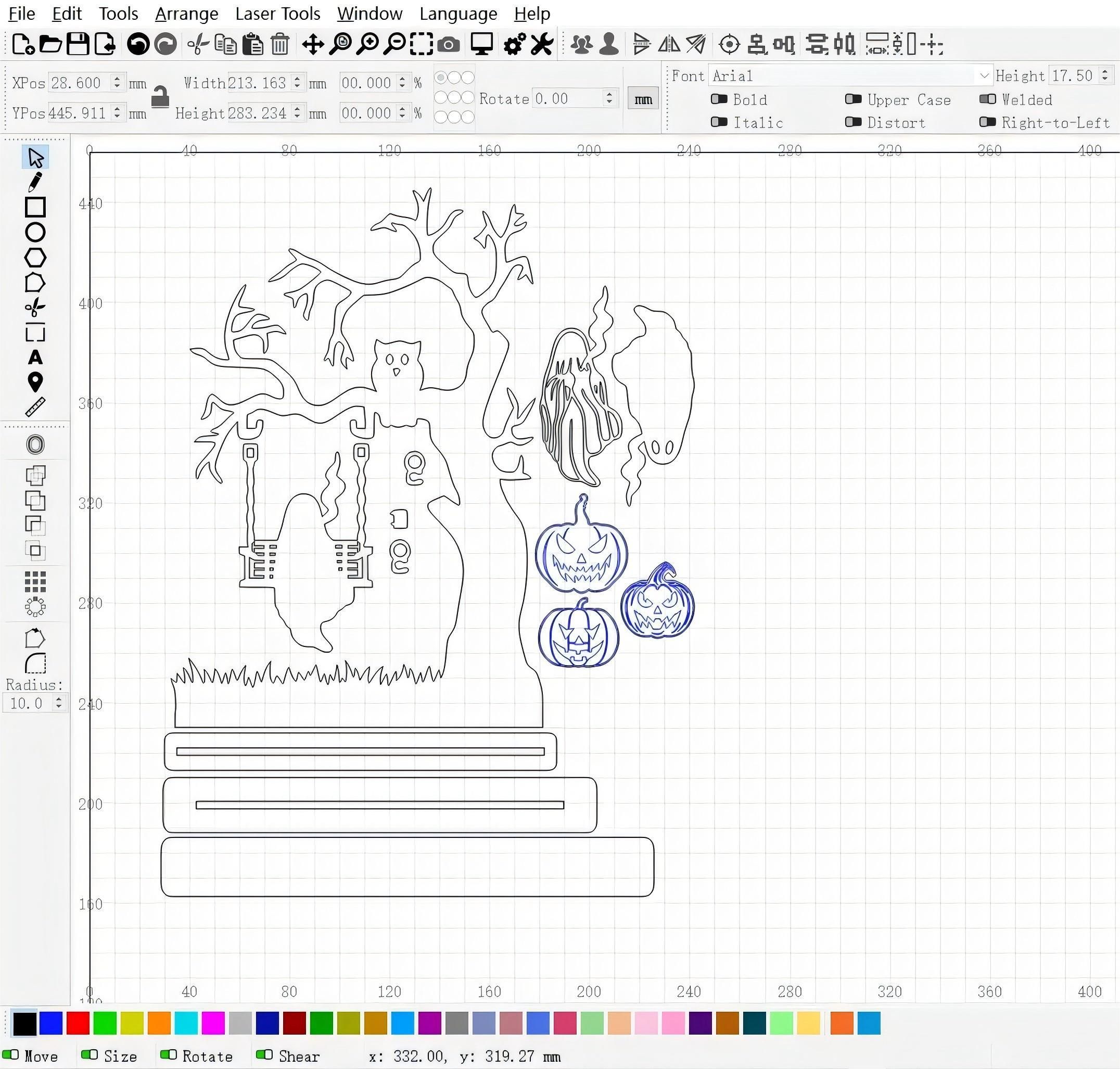Select the top-left anchor point radio
Viewport: 1120px width, 1069px height.
(441, 77)
